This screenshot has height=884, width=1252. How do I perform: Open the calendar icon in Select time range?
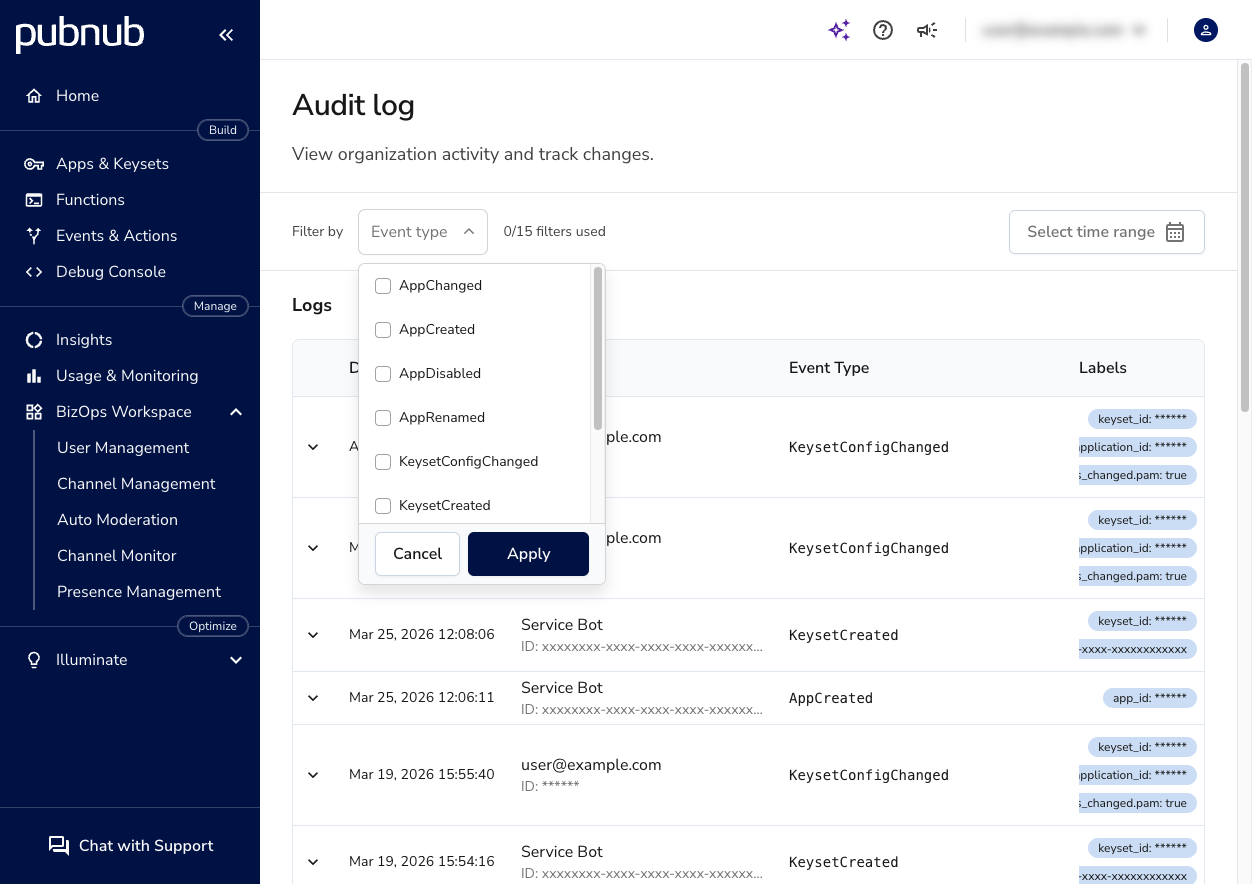(1175, 231)
